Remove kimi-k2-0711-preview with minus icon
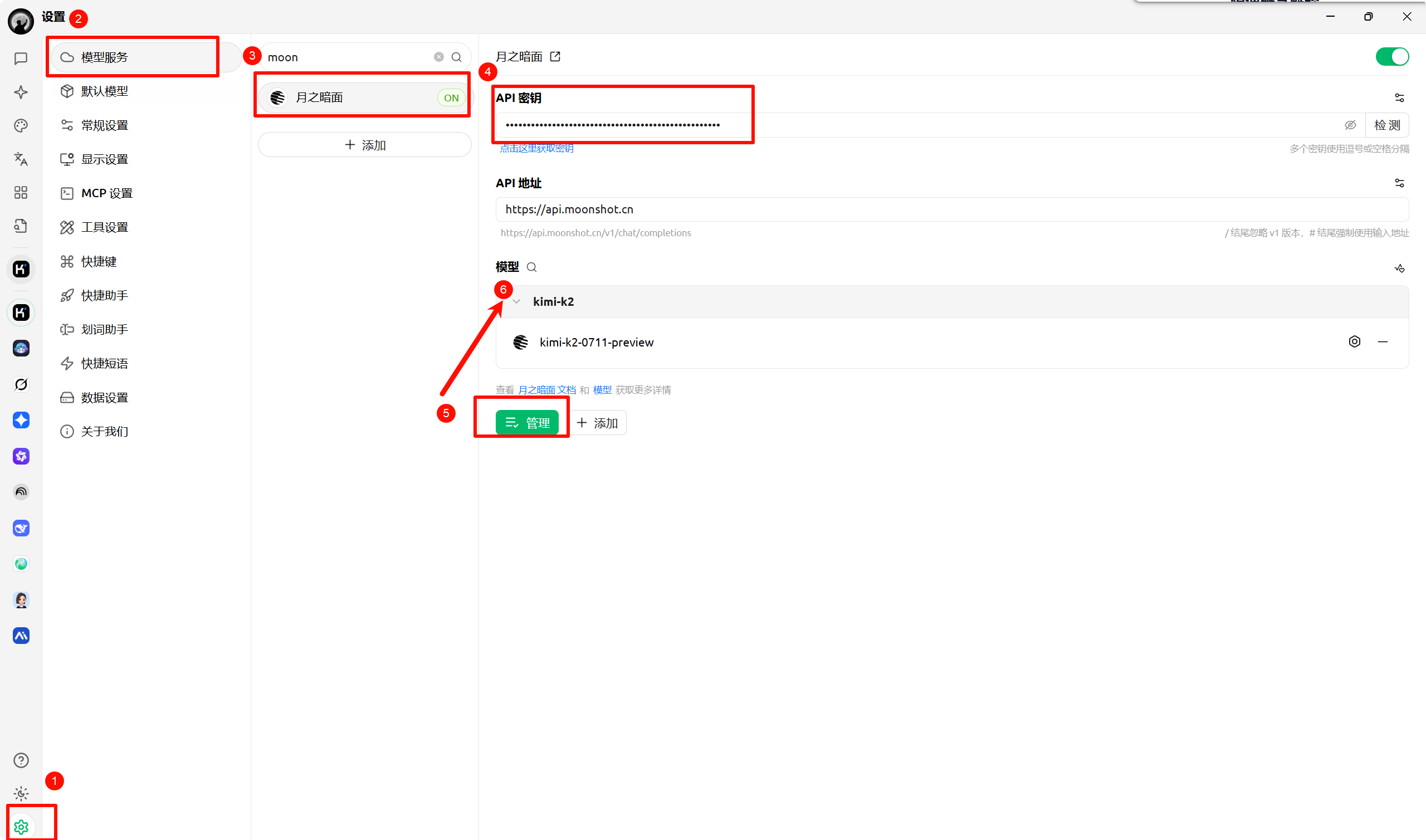This screenshot has width=1426, height=840. pos(1383,342)
